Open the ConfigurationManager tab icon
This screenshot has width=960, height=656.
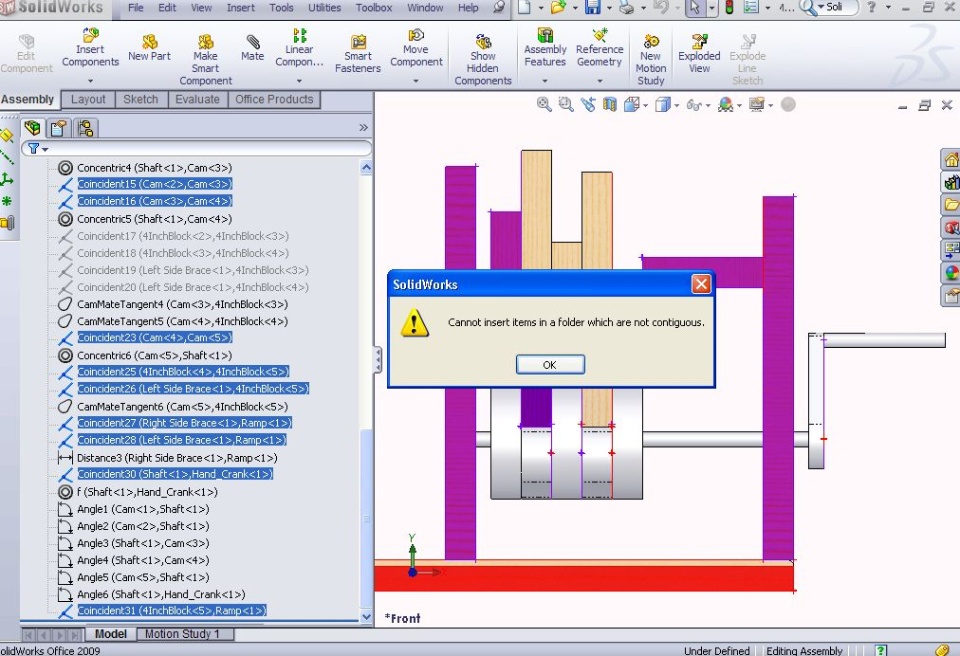85,127
